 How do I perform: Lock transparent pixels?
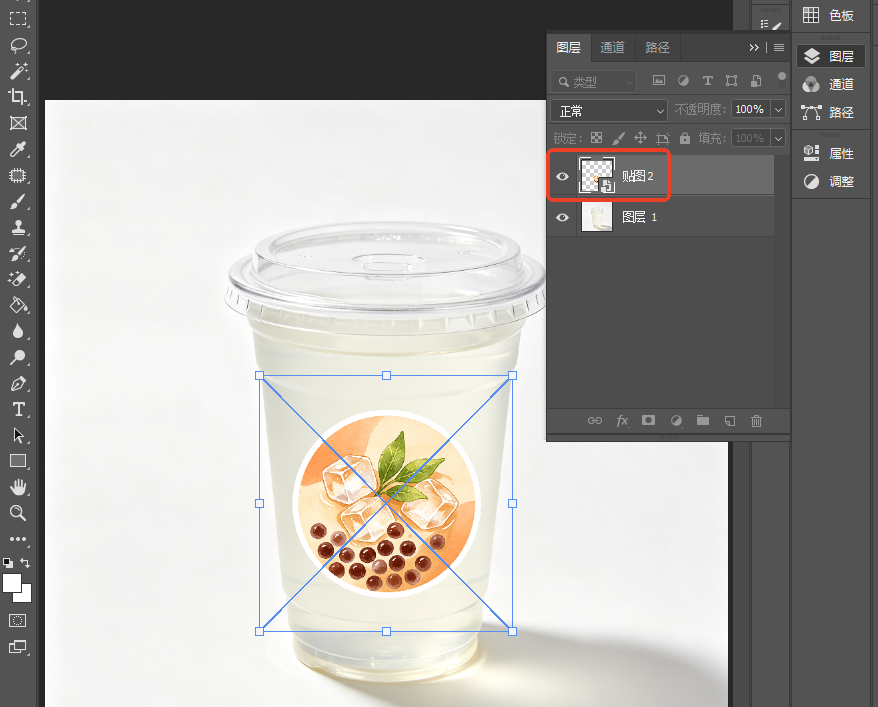tap(597, 138)
